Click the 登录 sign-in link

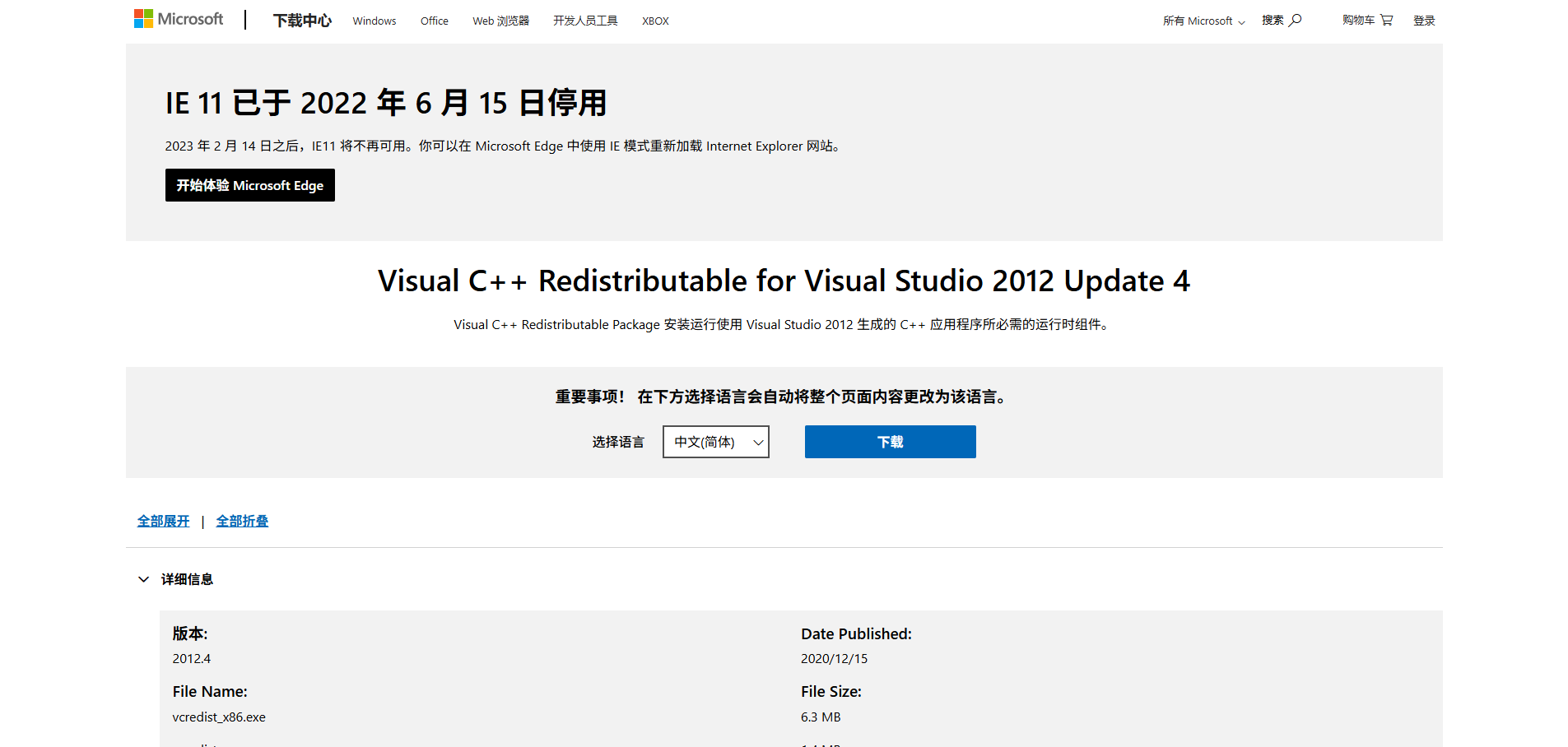click(1424, 21)
